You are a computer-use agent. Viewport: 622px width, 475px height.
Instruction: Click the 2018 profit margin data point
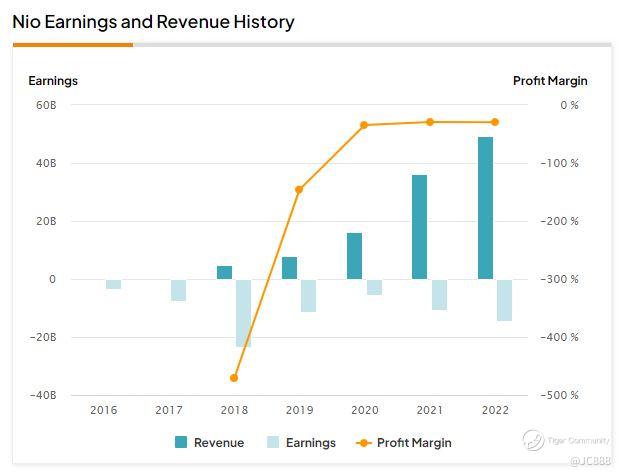[x=234, y=378]
